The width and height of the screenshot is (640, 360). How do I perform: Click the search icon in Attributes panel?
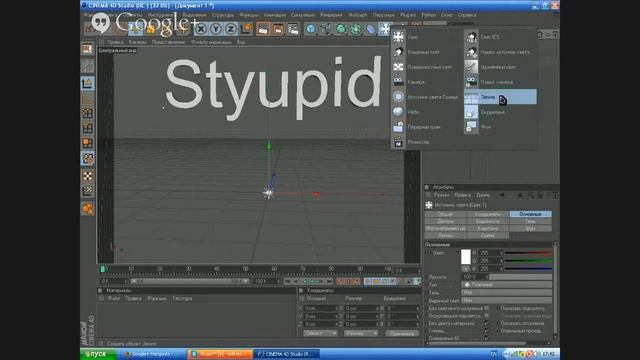point(531,196)
